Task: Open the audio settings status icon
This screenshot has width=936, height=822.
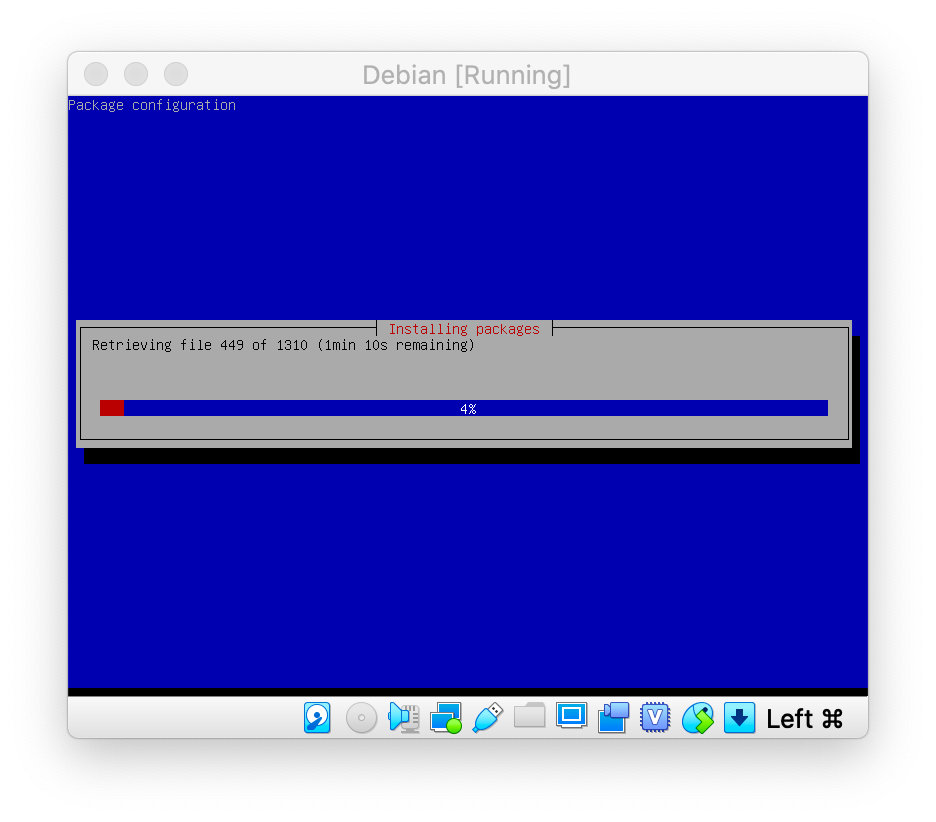Action: click(x=404, y=717)
